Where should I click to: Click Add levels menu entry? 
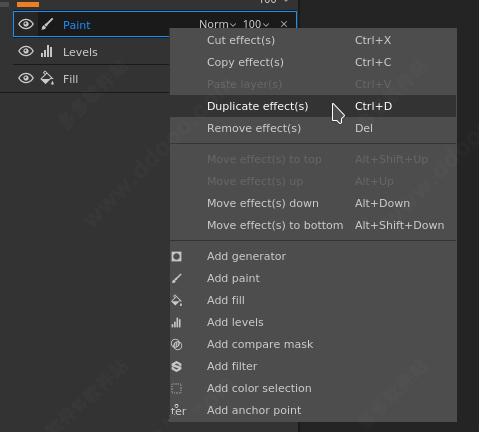coord(313,322)
